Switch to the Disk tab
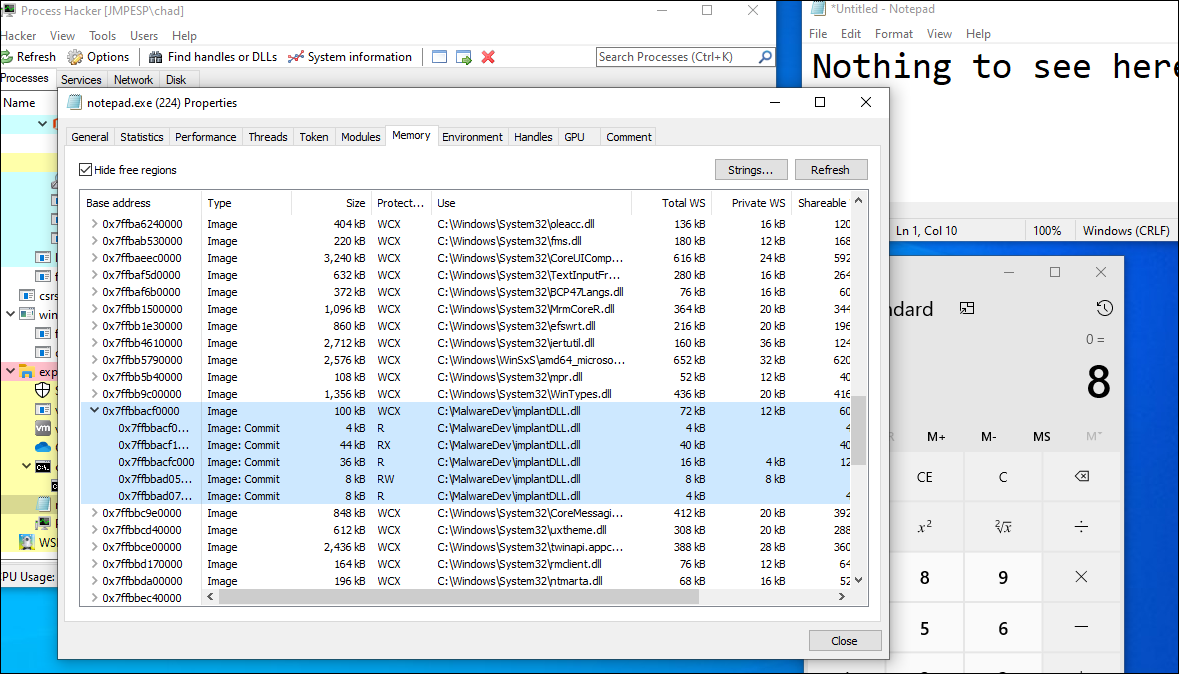 [176, 80]
